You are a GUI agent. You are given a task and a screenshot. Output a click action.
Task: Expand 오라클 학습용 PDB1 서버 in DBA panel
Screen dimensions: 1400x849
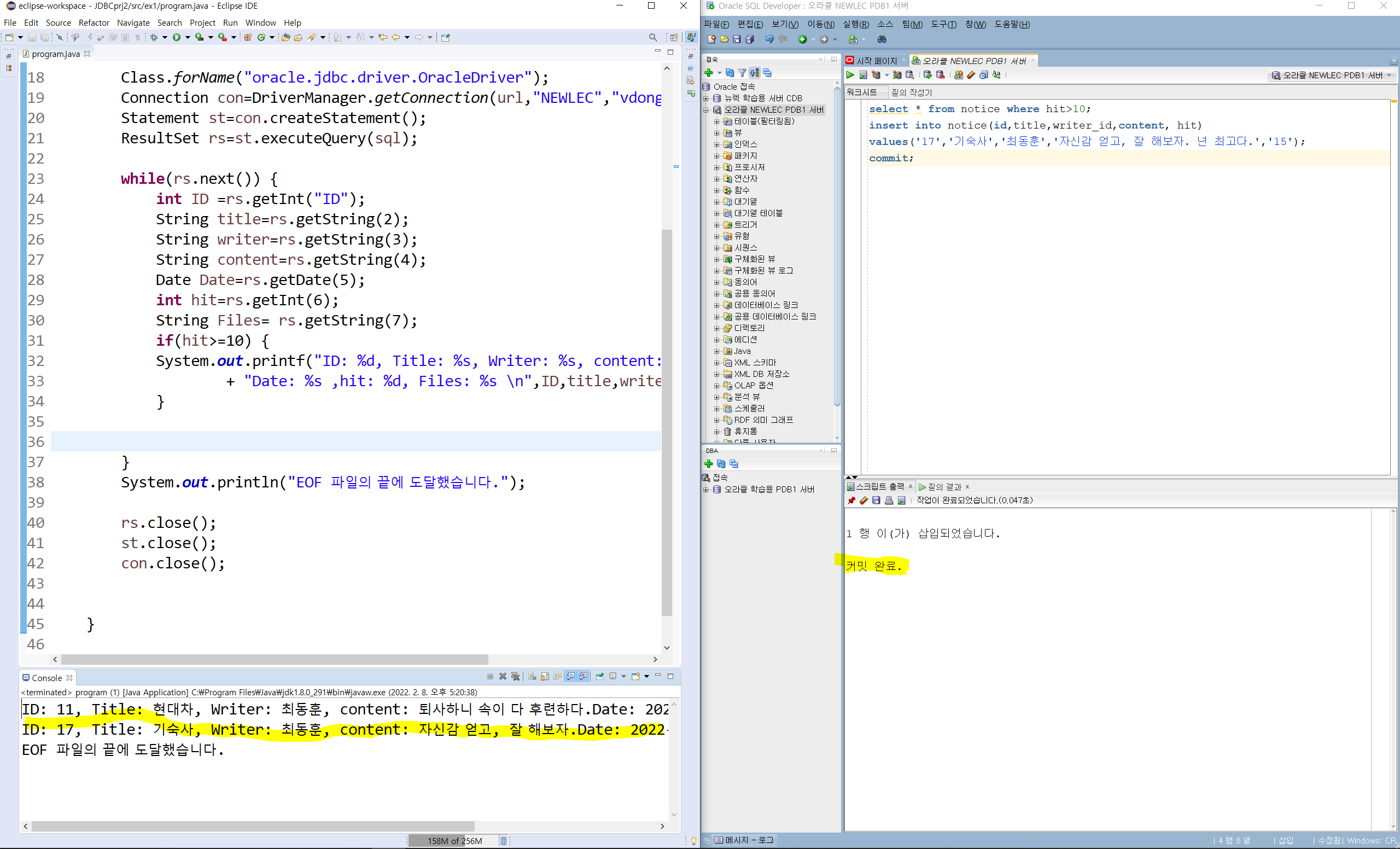point(705,489)
